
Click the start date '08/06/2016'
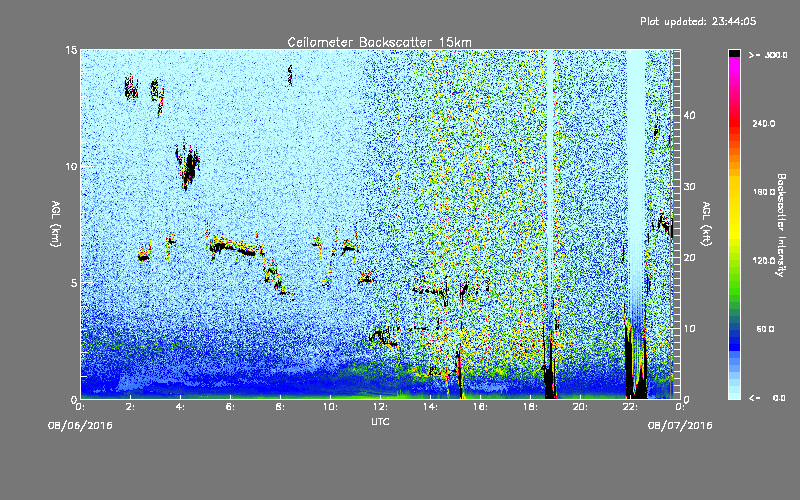click(80, 426)
